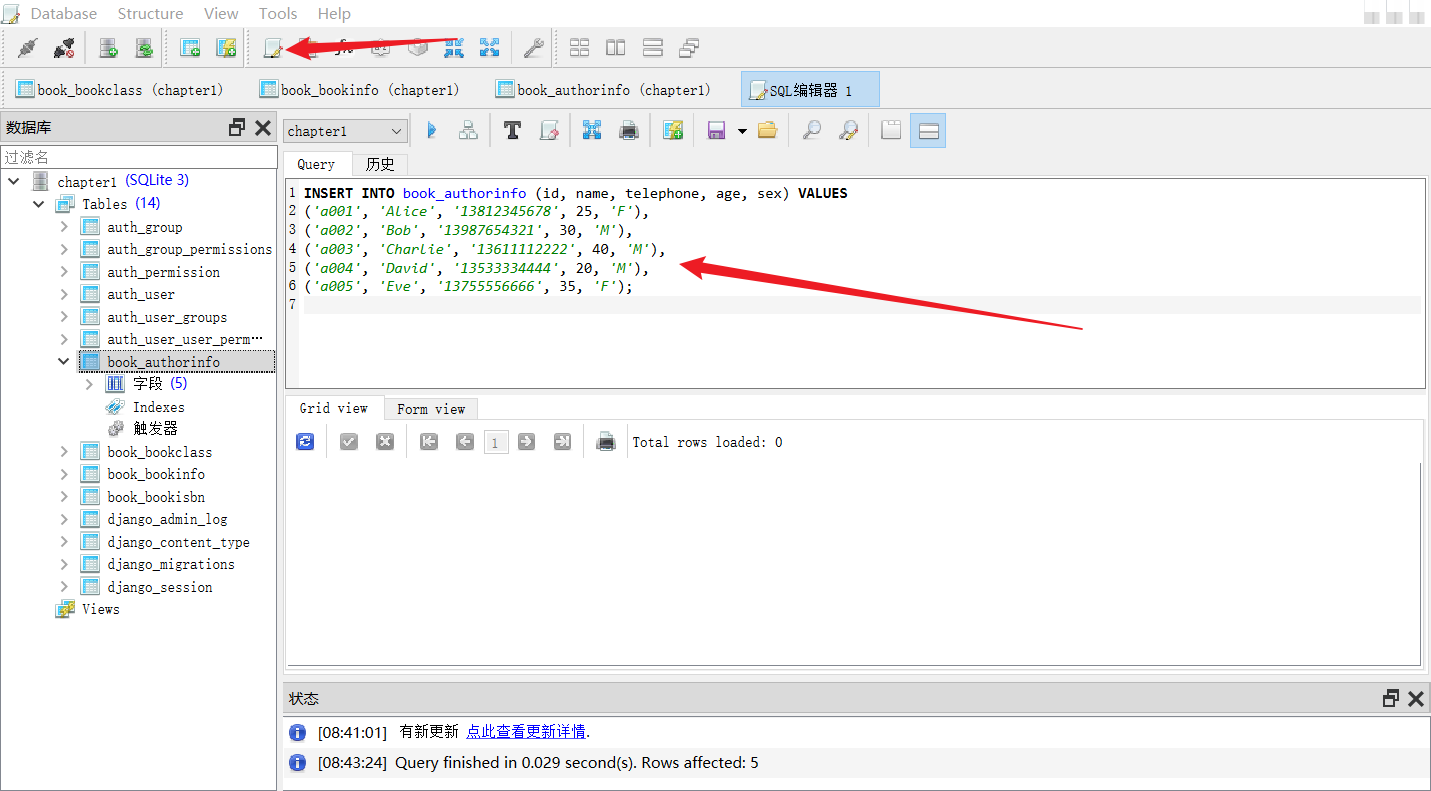This screenshot has height=791, width=1431.
Task: Open SQL editor from main toolbar
Action: coord(272,47)
